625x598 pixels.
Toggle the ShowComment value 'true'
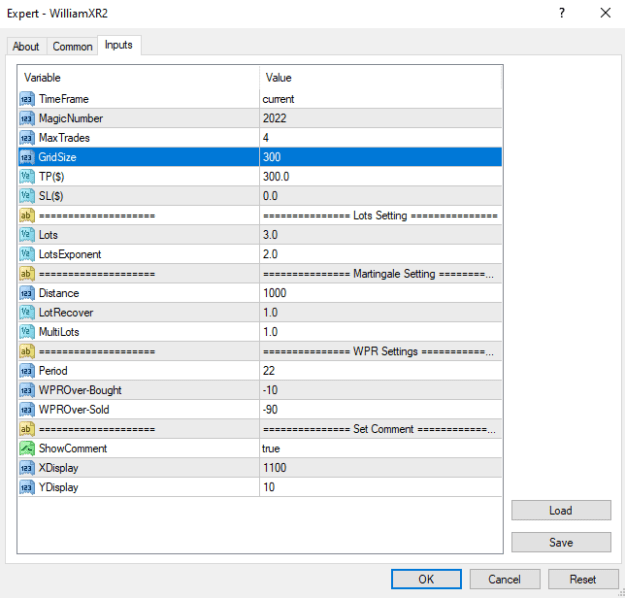[x=381, y=448]
